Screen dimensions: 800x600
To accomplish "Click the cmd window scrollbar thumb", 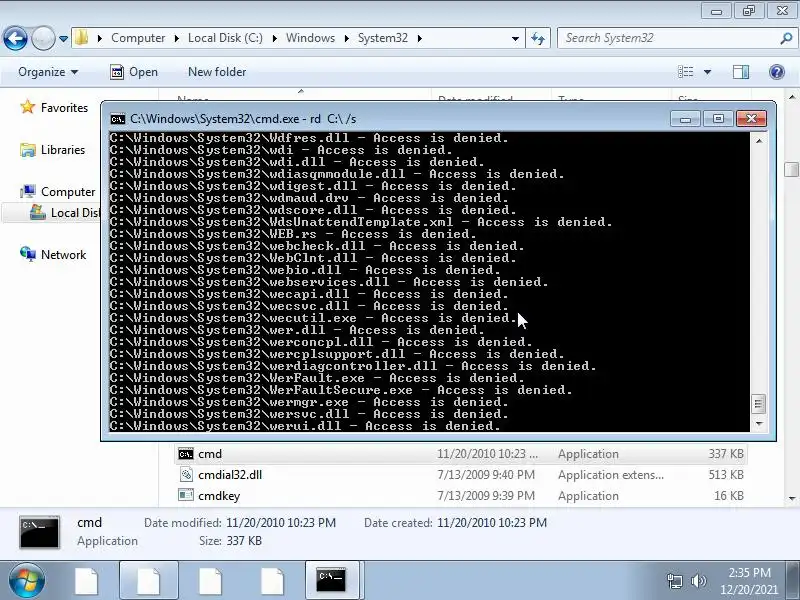I will pyautogui.click(x=758, y=405).
